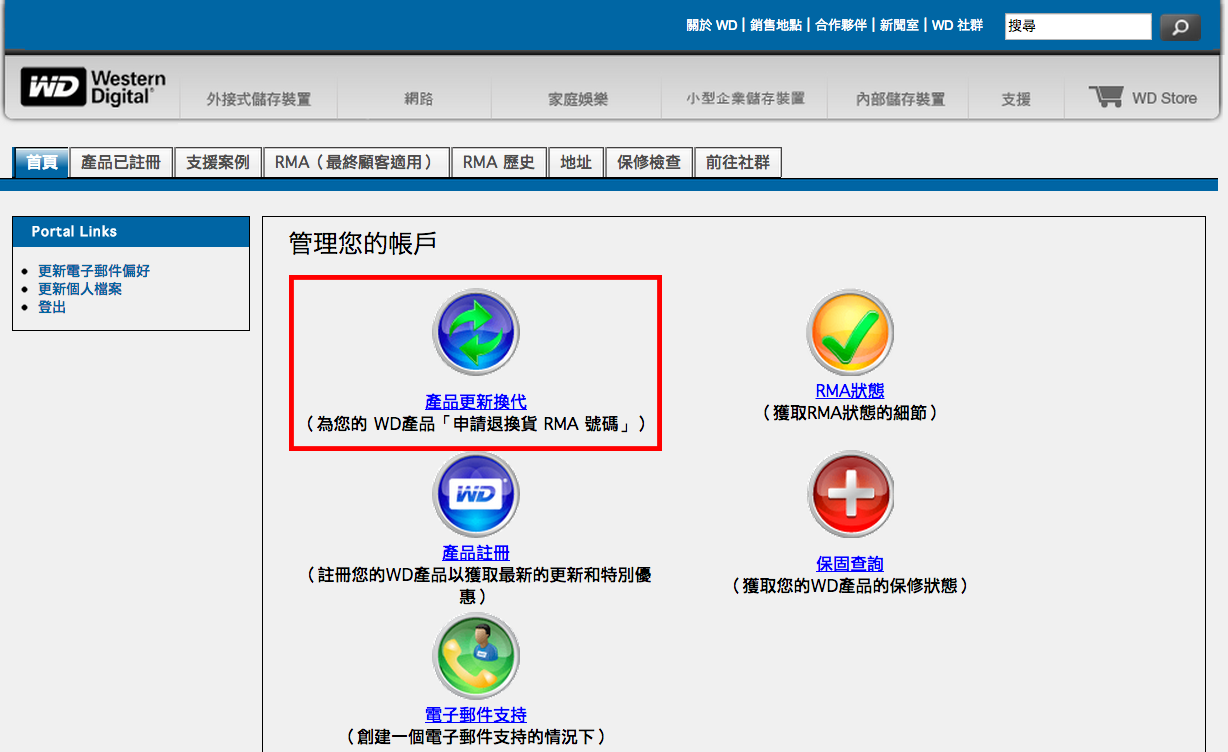Click the 關於 WD top link
This screenshot has height=752, width=1228.
pyautogui.click(x=712, y=26)
